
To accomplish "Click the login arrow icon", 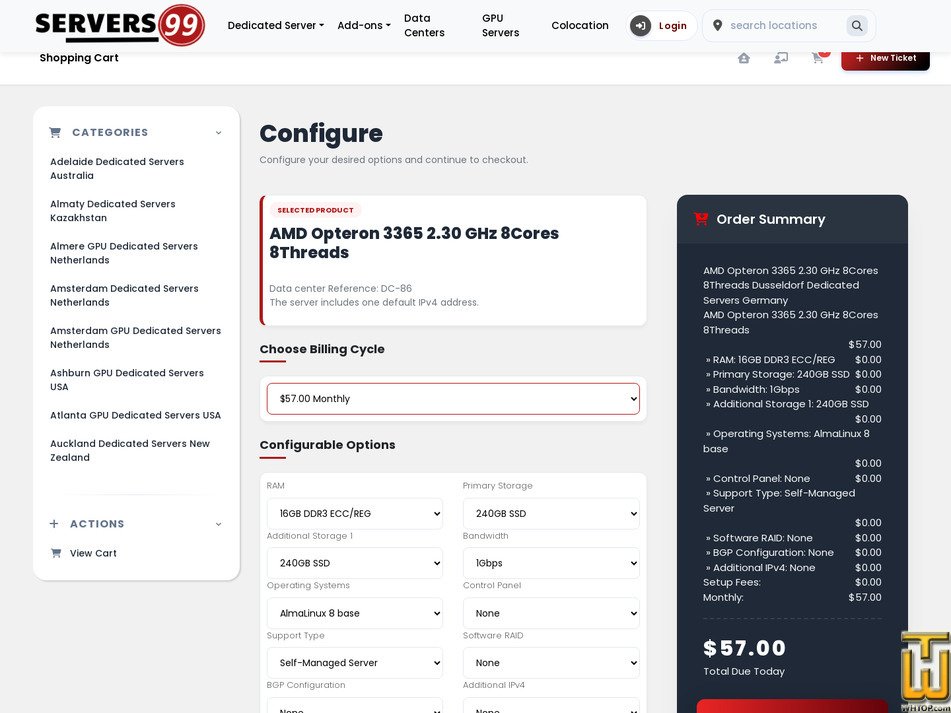I will click(640, 25).
